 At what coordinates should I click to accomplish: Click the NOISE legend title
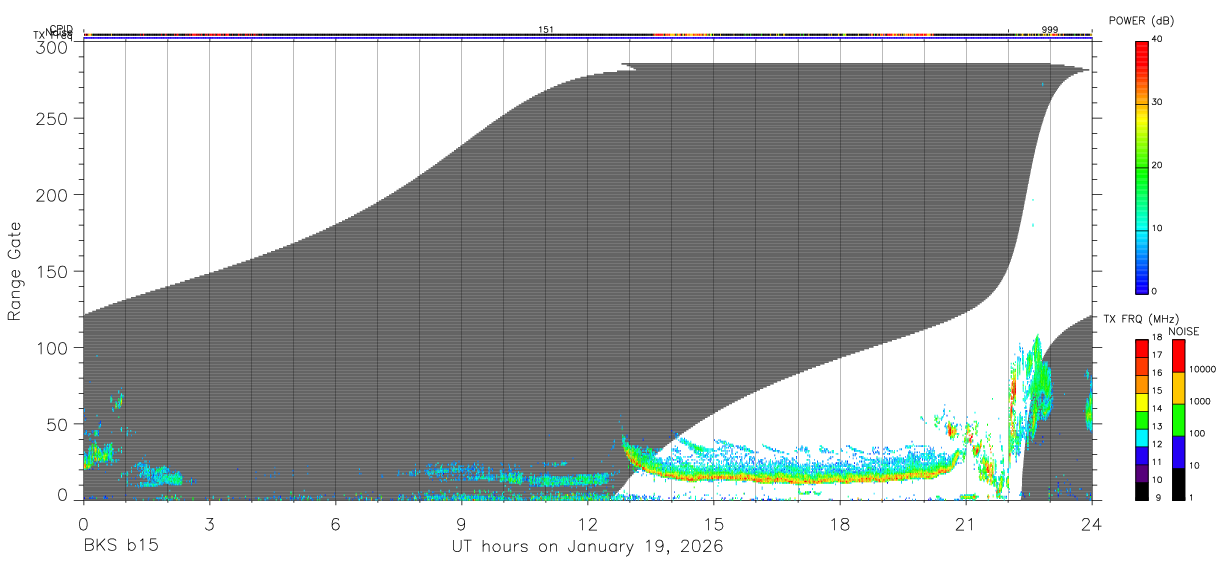pyautogui.click(x=1182, y=331)
